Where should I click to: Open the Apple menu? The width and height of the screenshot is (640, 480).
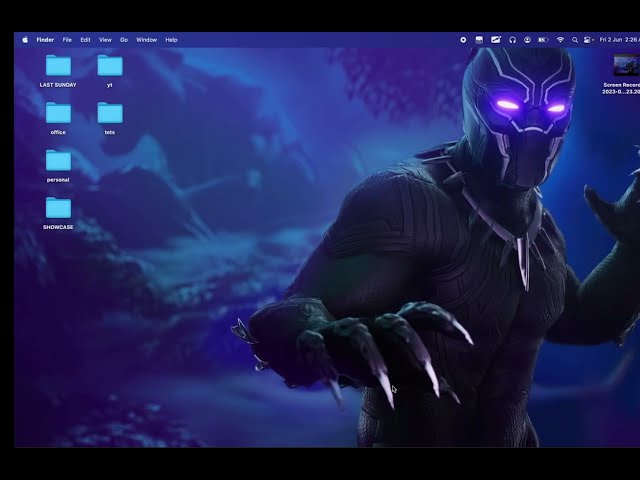[x=25, y=40]
